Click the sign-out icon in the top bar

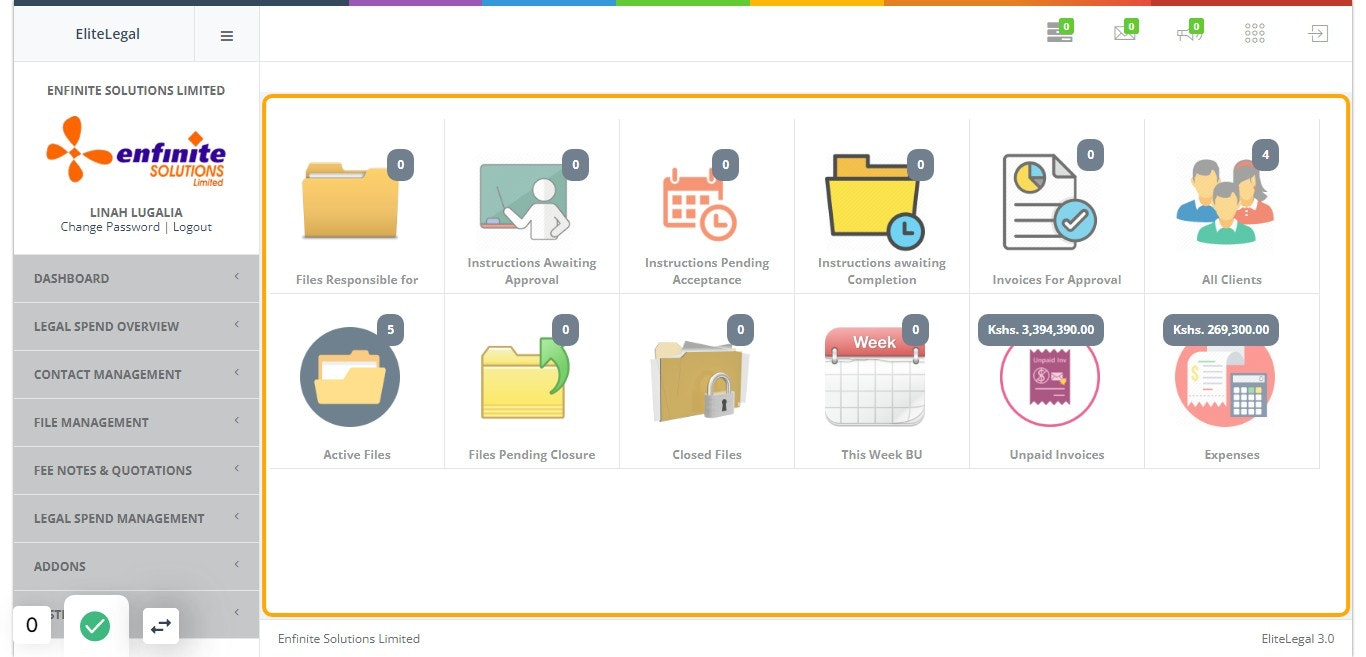pos(1318,32)
